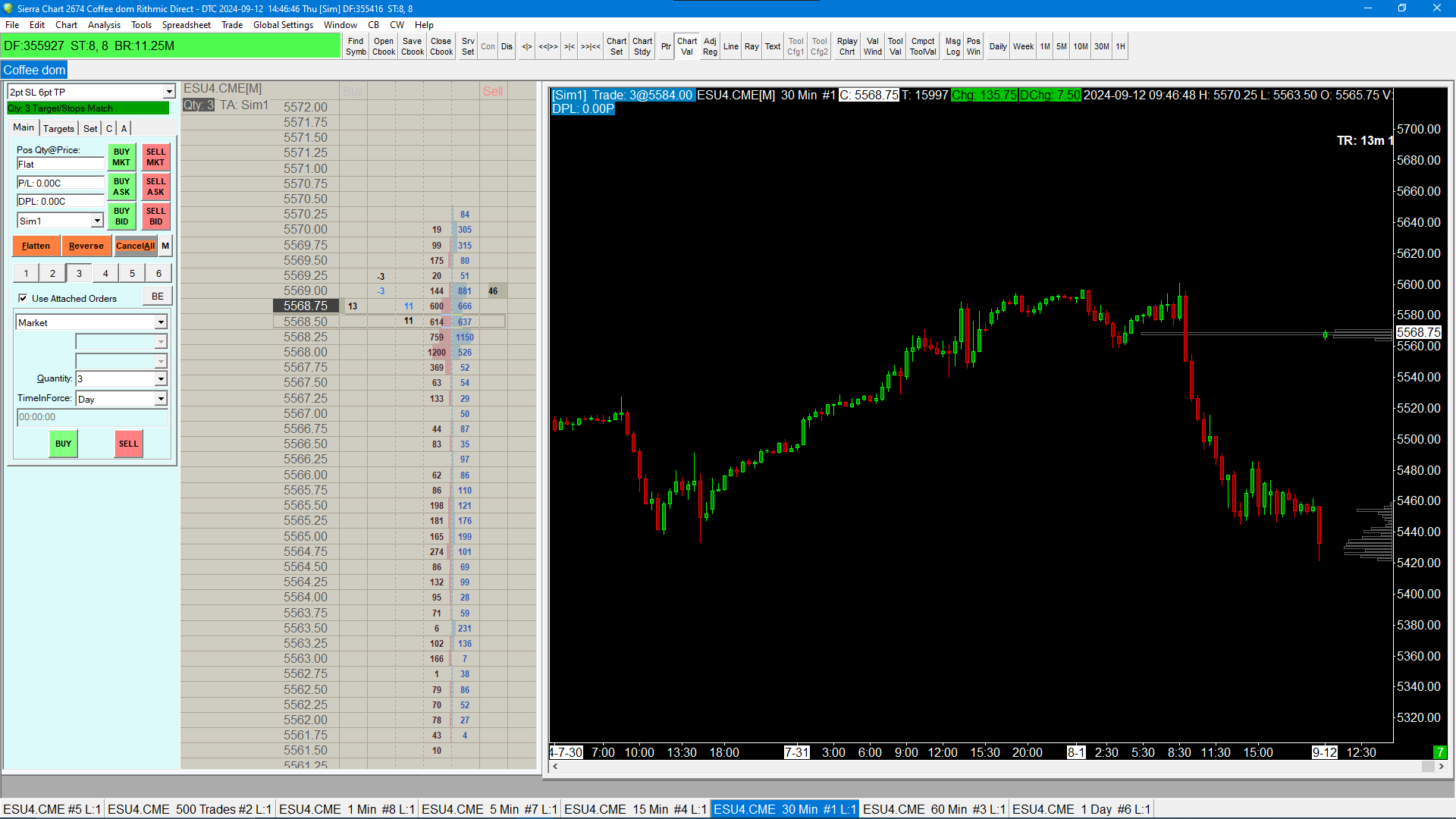The height and width of the screenshot is (819, 1456).
Task: Toggle the BE break-even button
Action: point(158,297)
